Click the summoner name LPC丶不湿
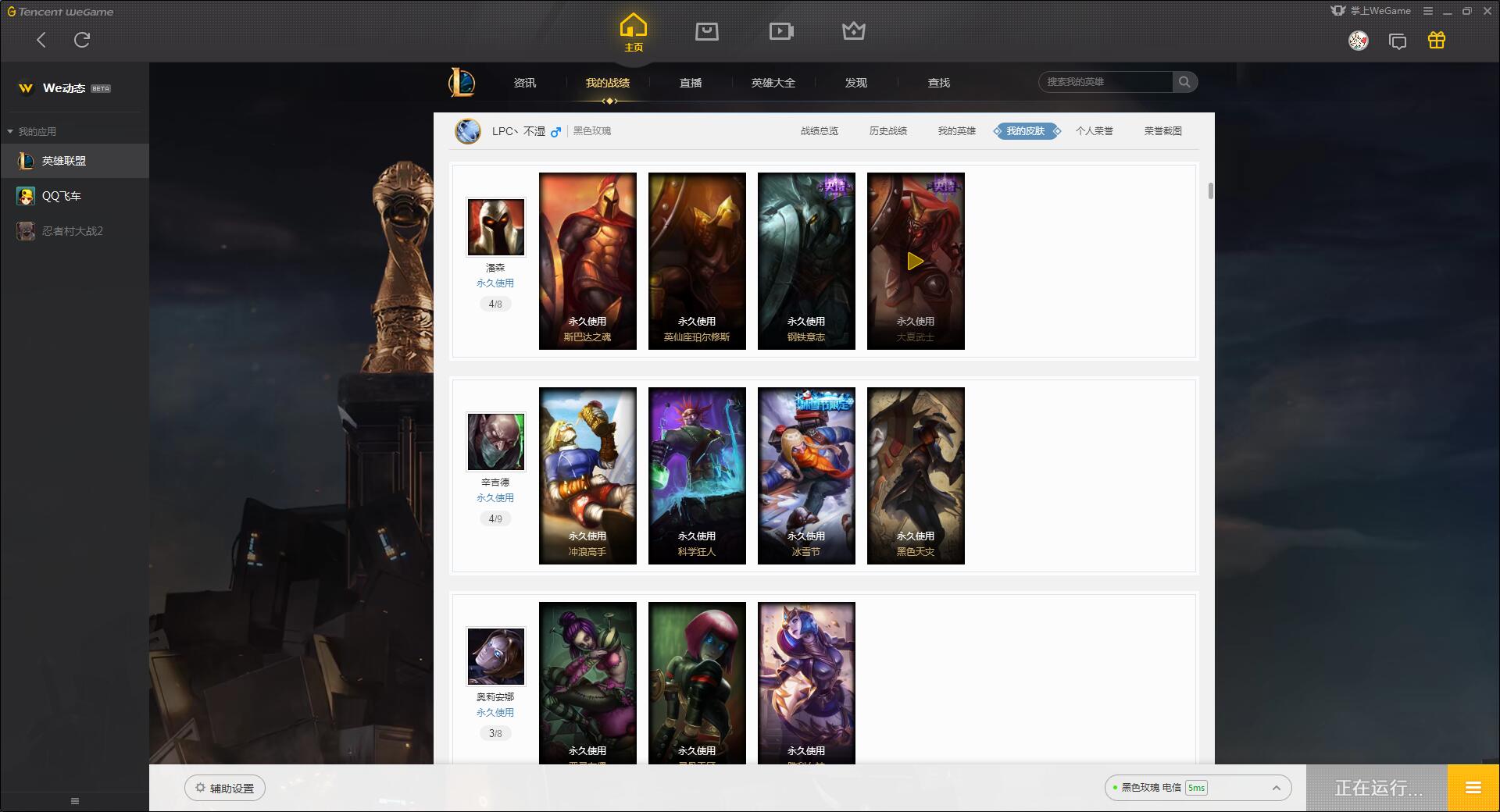Screen dimensions: 1500x812 (518, 131)
